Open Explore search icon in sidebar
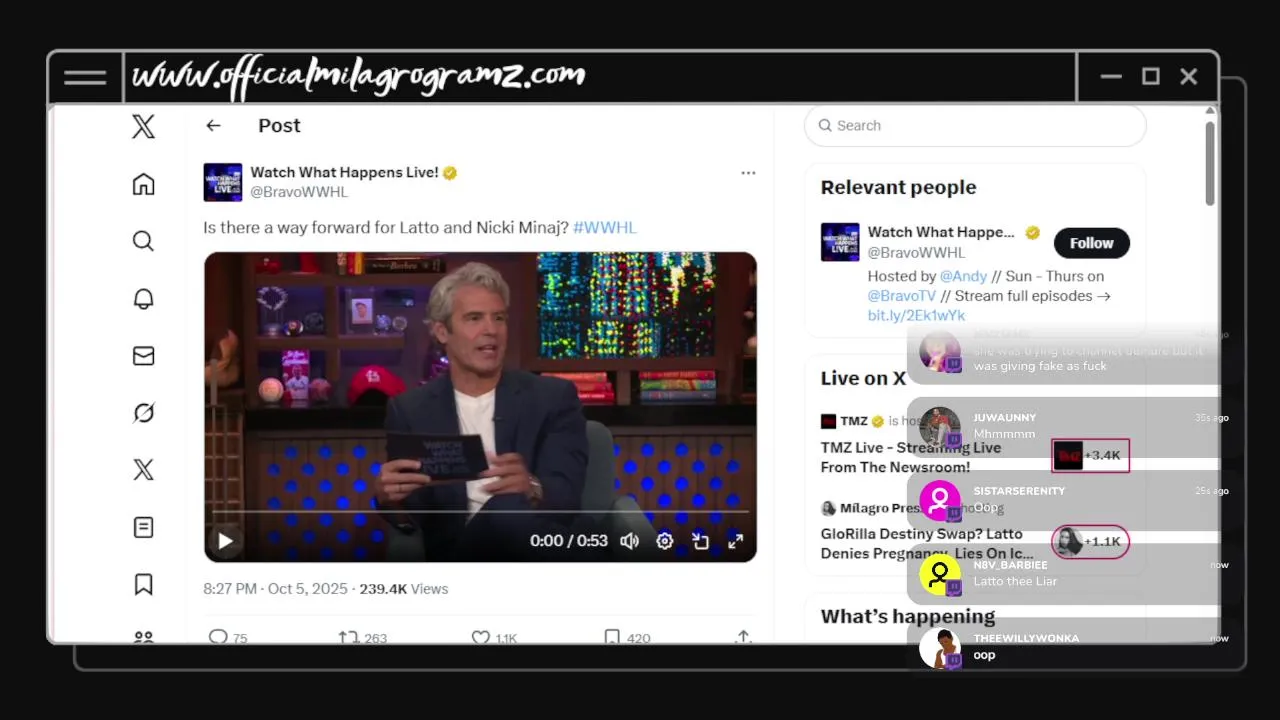The height and width of the screenshot is (720, 1280). 143,241
